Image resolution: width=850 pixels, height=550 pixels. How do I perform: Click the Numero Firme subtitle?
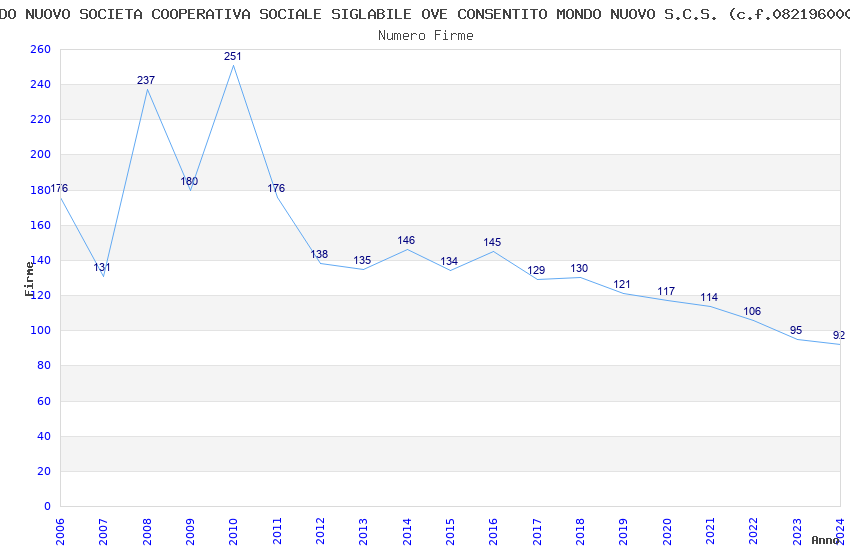(x=426, y=36)
